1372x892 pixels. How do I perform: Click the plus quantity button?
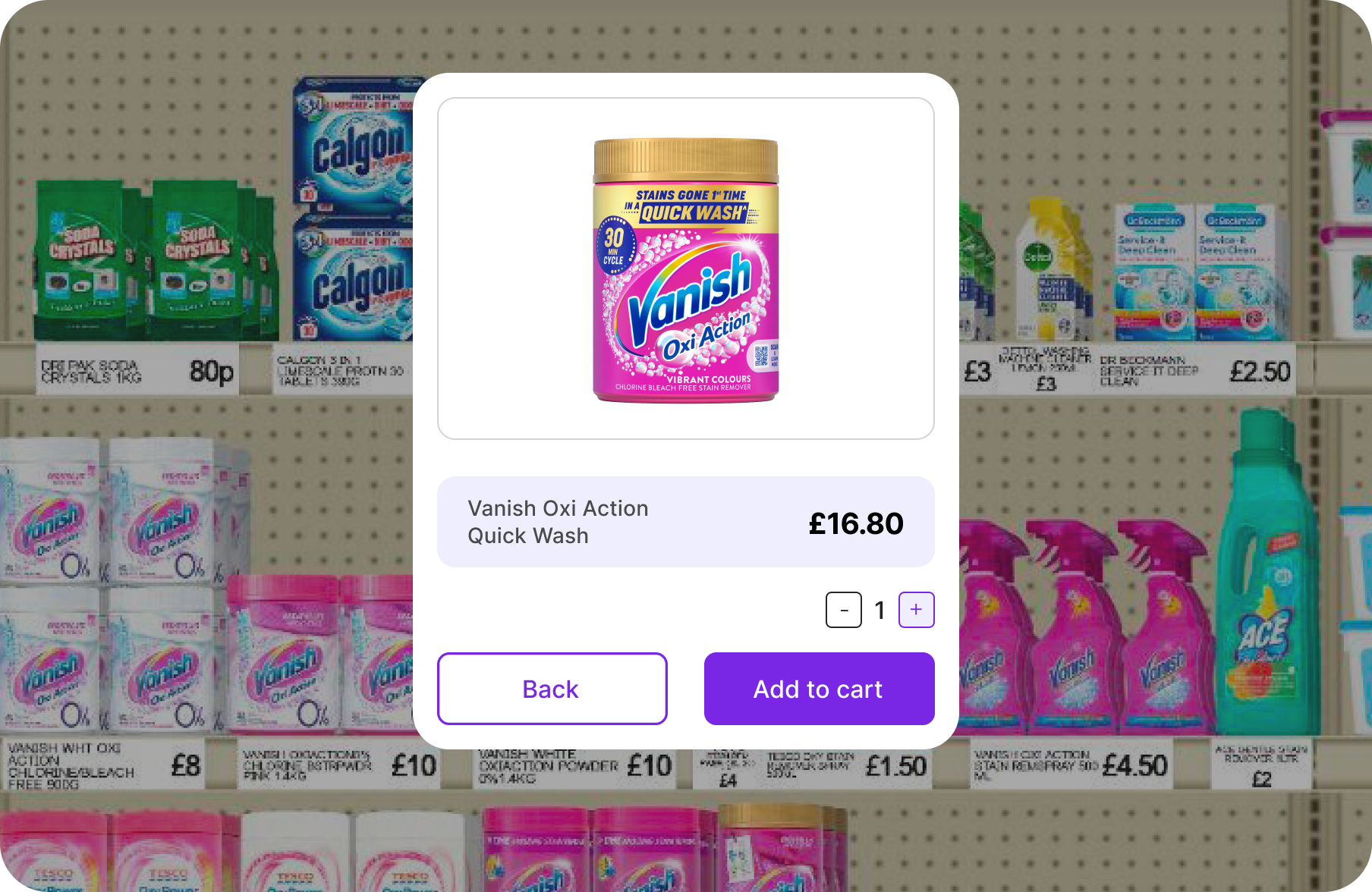pos(916,610)
